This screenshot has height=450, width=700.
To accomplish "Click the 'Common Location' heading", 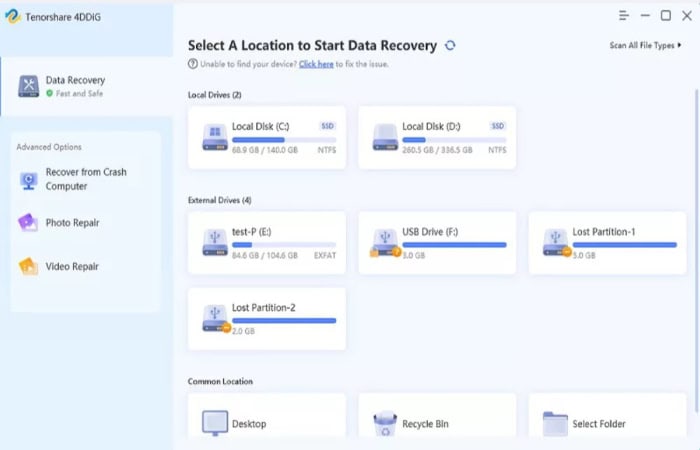I will tap(221, 381).
